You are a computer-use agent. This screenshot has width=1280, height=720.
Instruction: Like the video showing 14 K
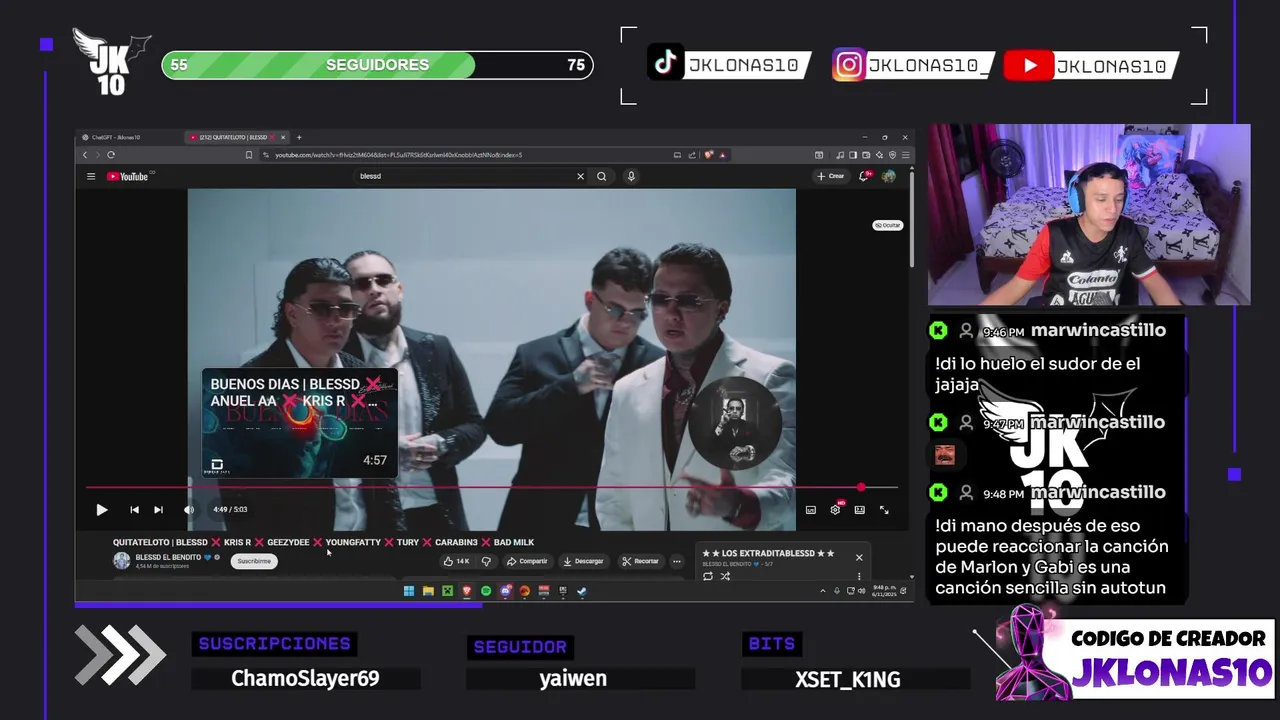[x=457, y=561]
